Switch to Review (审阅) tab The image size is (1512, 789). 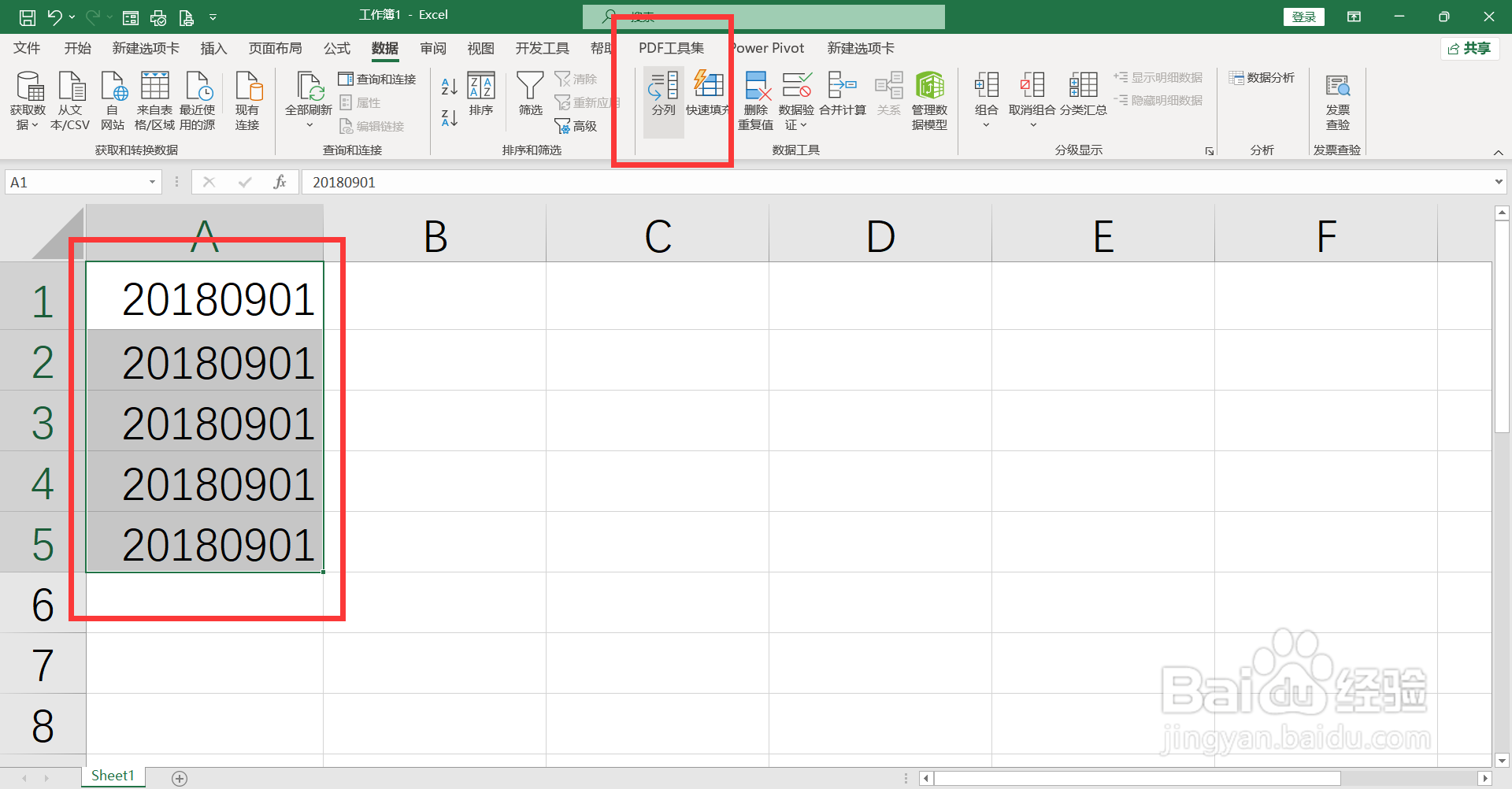tap(433, 49)
